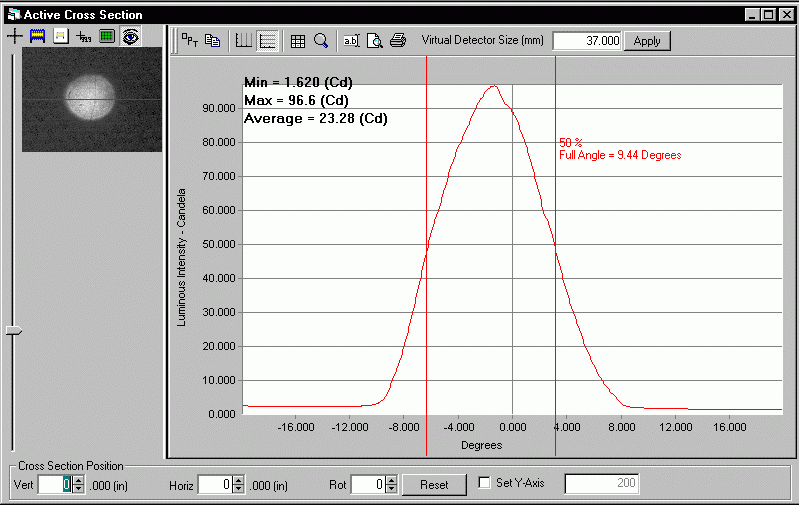Click the beam spot image thumbnail
This screenshot has height=505, width=799.
click(x=92, y=99)
